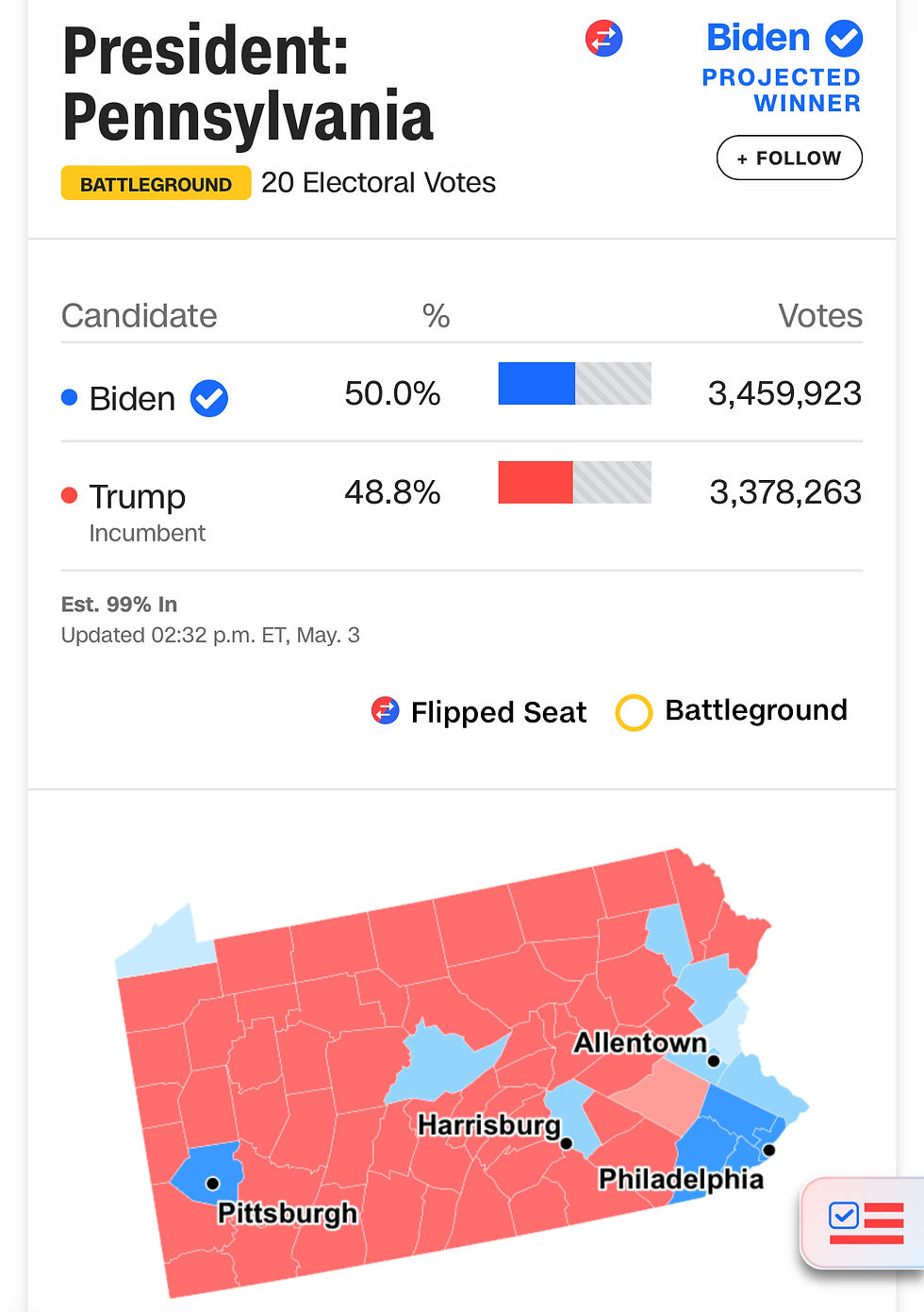Open the floating ballot checklist widget
The width and height of the screenshot is (924, 1312).
point(865,1222)
